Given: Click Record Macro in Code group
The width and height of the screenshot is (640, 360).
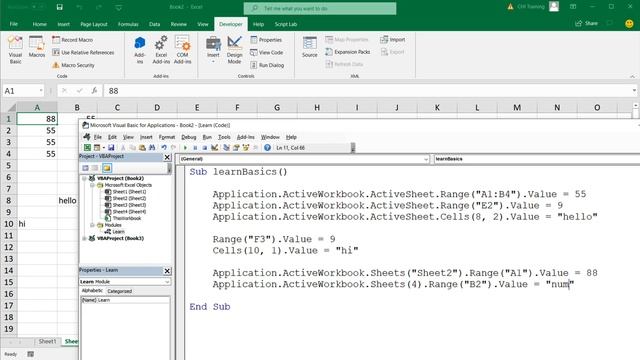Looking at the screenshot, I should click(x=73, y=40).
